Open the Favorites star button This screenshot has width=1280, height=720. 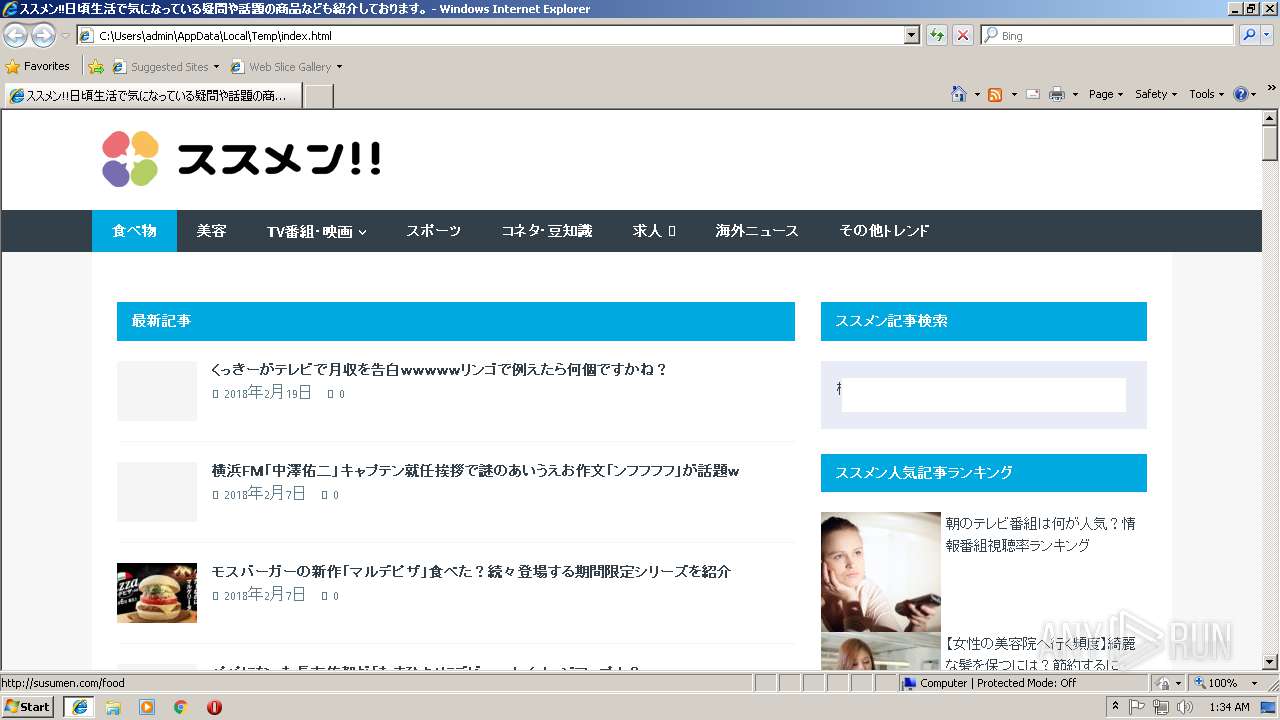[x=37, y=67]
